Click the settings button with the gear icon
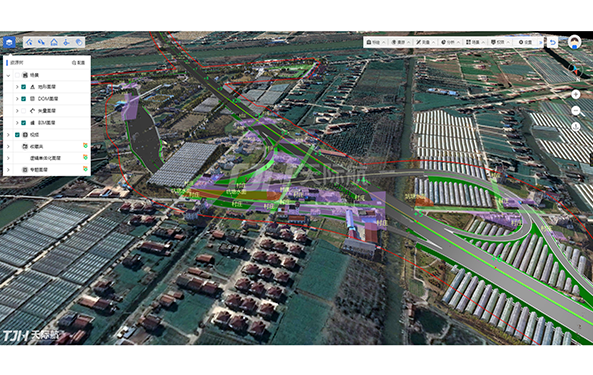Image resolution: width=593 pixels, height=375 pixels. tap(525, 42)
